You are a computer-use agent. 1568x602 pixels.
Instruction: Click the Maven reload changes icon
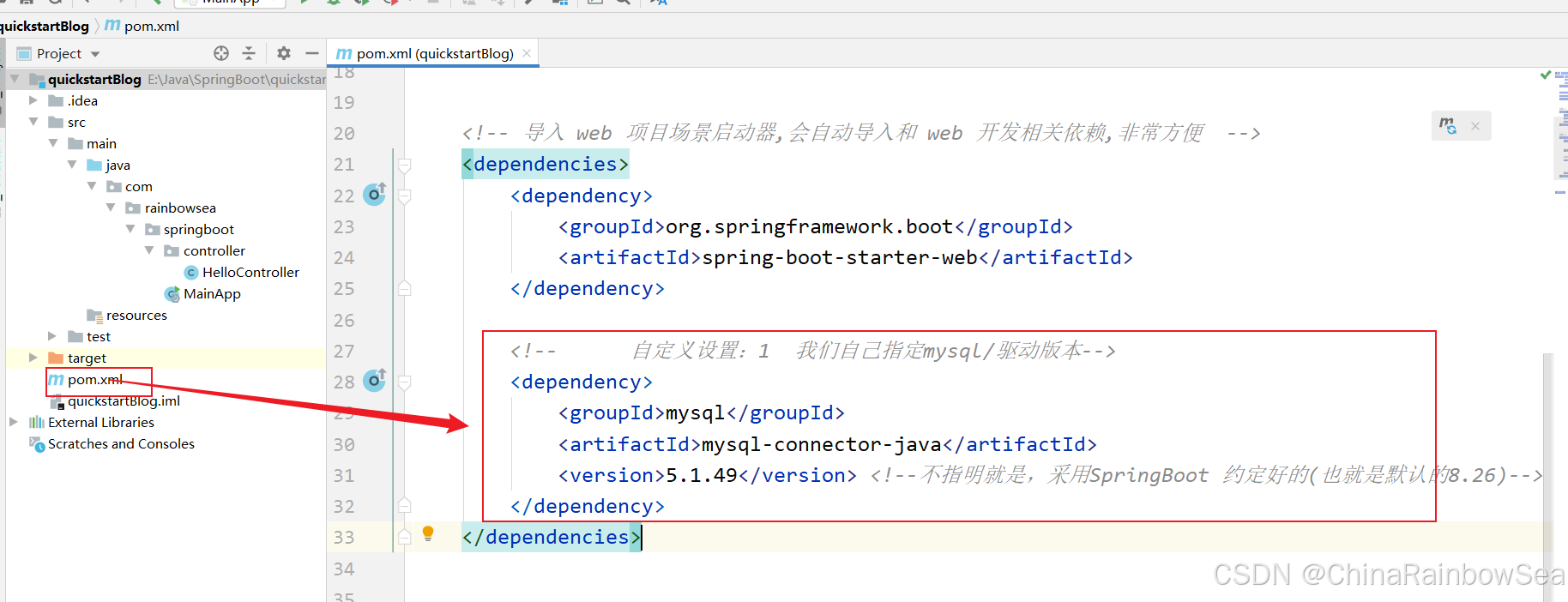coord(1448,126)
